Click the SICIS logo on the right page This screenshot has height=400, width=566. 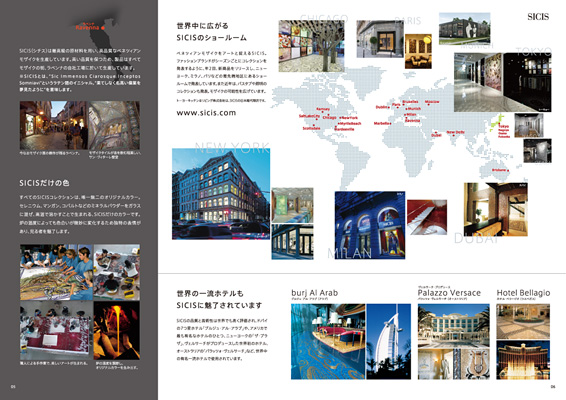point(538,17)
